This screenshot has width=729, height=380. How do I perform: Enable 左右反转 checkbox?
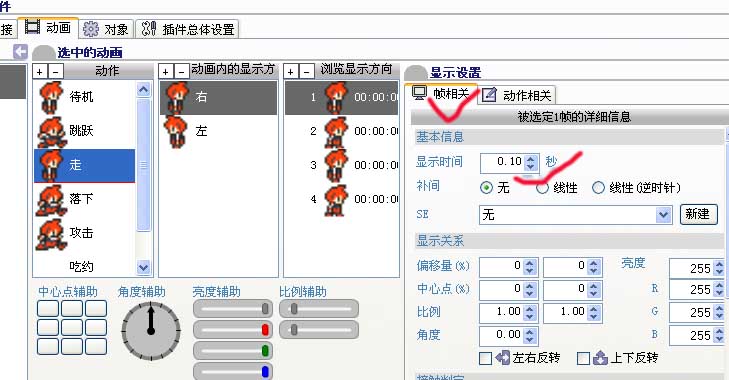tap(486, 358)
